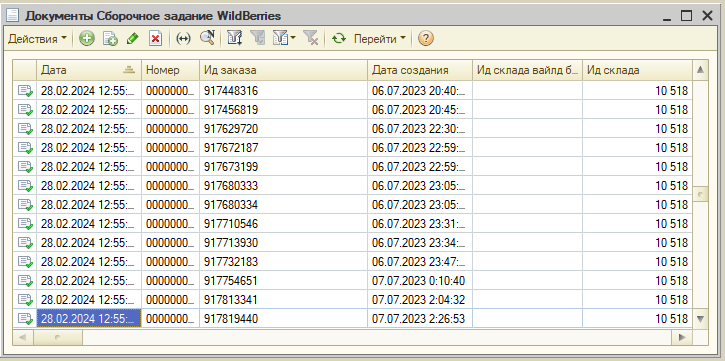Click the date interval (↔) icon
This screenshot has width=725, height=361.
184,39
